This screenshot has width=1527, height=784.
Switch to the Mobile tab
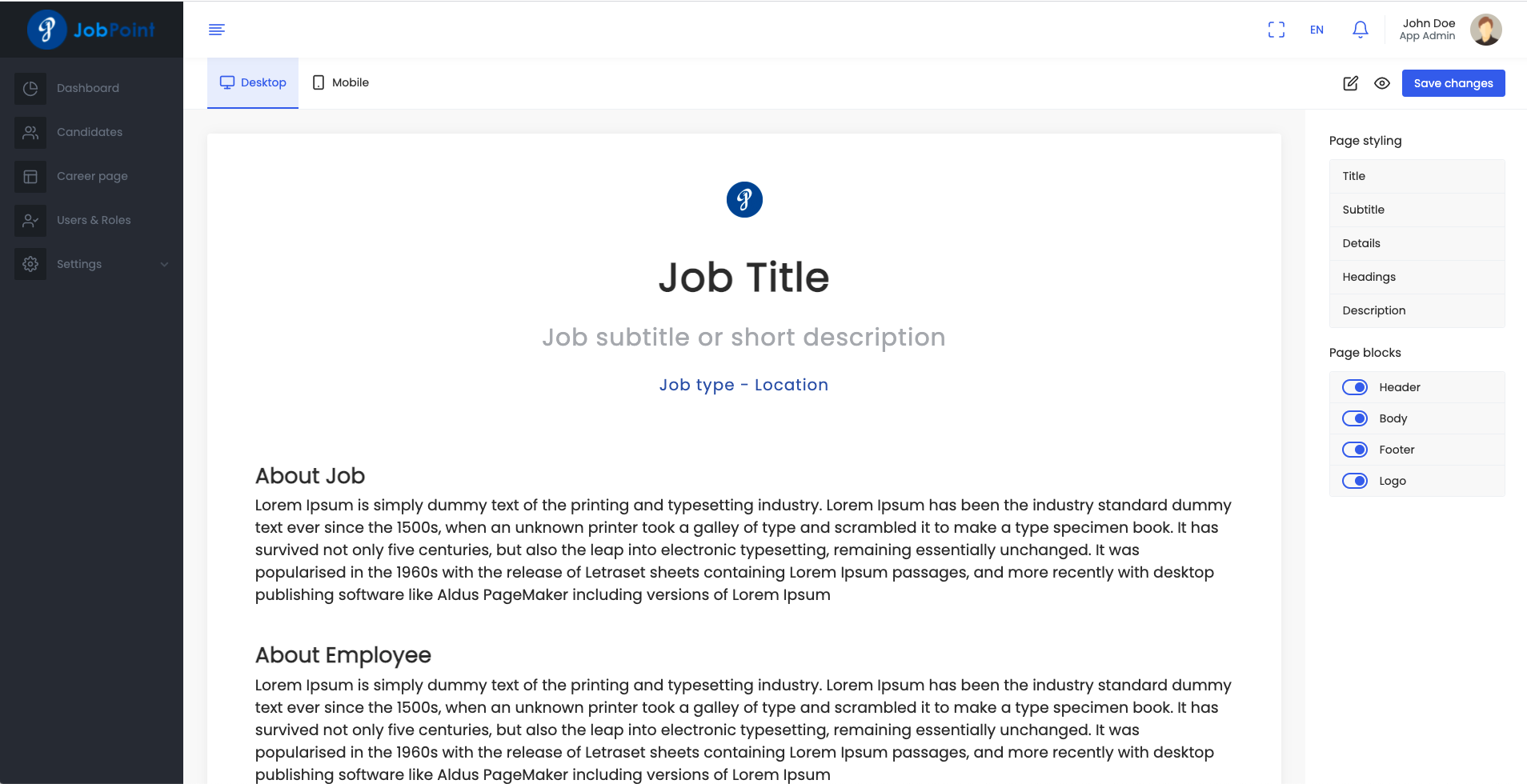[341, 82]
